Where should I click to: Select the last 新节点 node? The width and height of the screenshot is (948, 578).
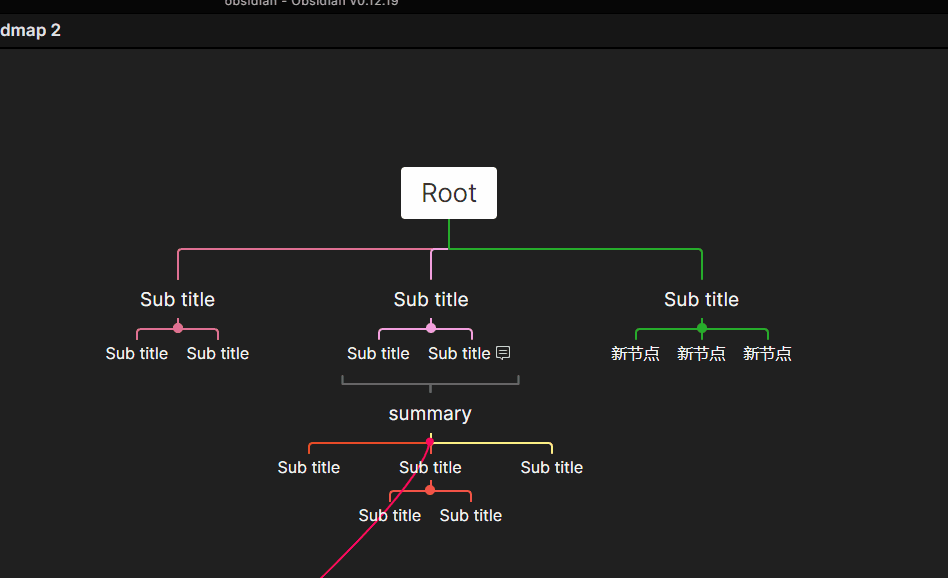[767, 353]
